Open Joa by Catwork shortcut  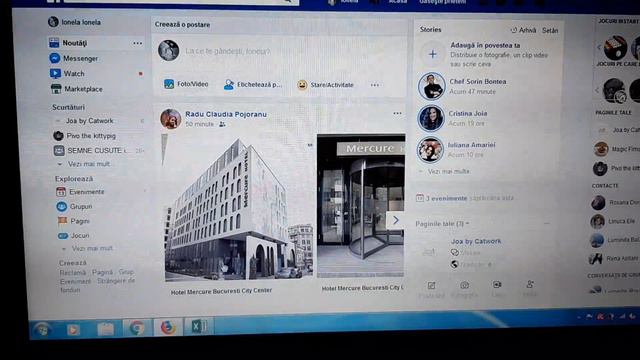89,121
